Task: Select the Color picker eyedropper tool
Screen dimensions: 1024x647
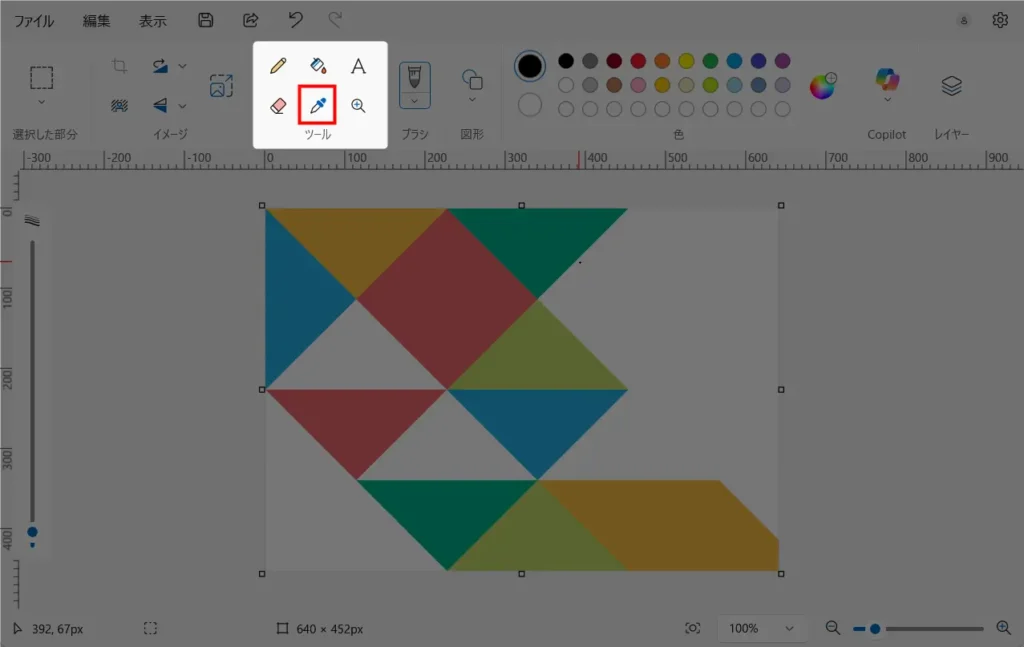Action: tap(317, 104)
